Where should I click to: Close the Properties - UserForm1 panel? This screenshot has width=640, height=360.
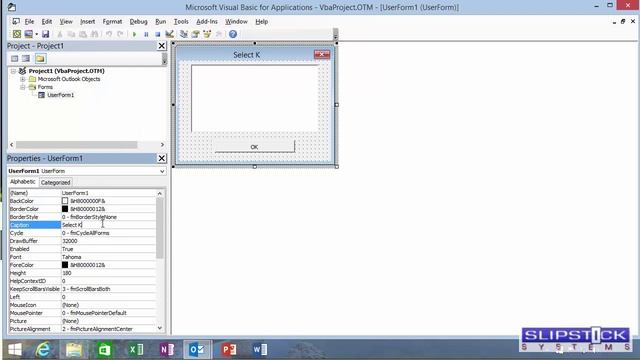click(162, 158)
